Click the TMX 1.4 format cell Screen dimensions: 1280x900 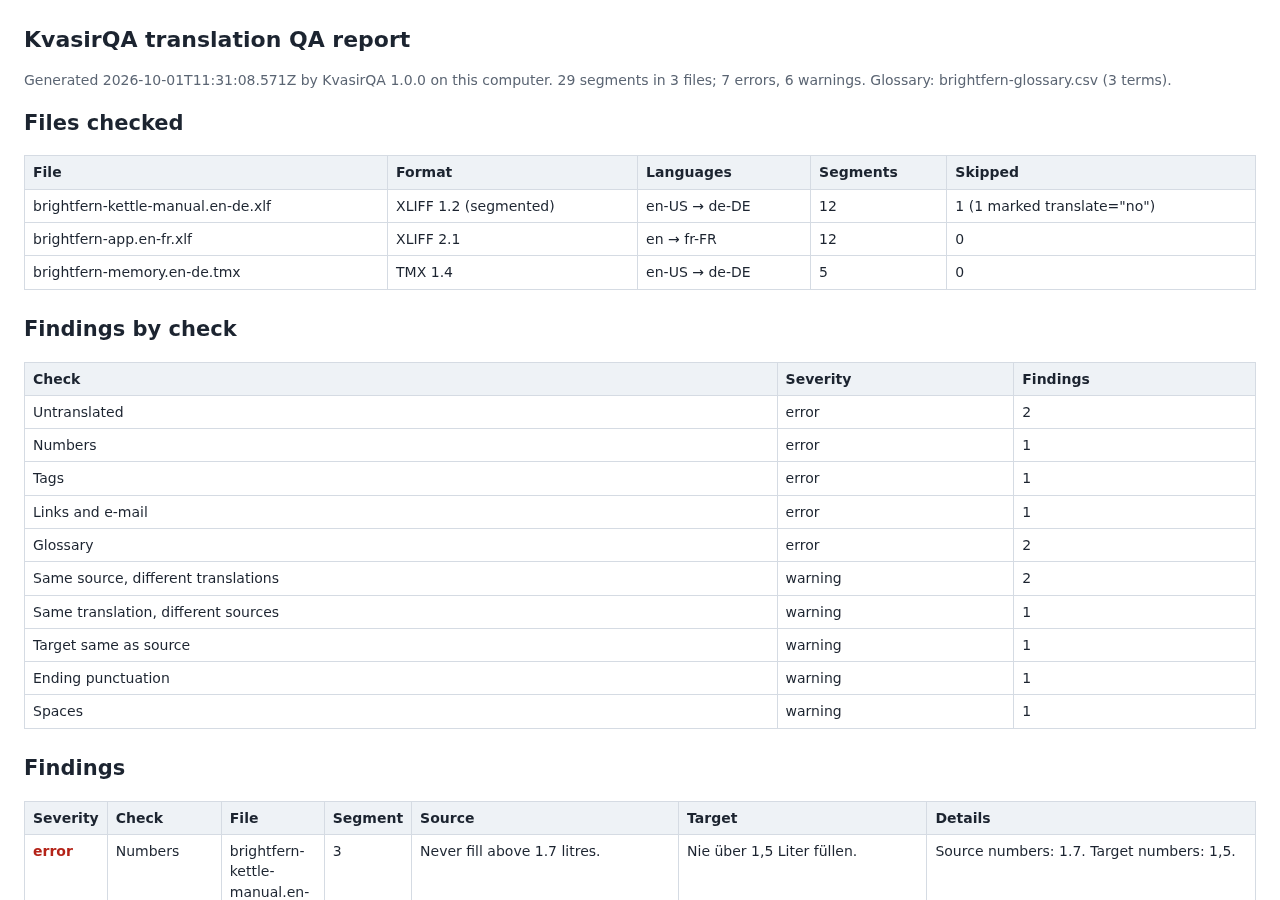[x=512, y=272]
